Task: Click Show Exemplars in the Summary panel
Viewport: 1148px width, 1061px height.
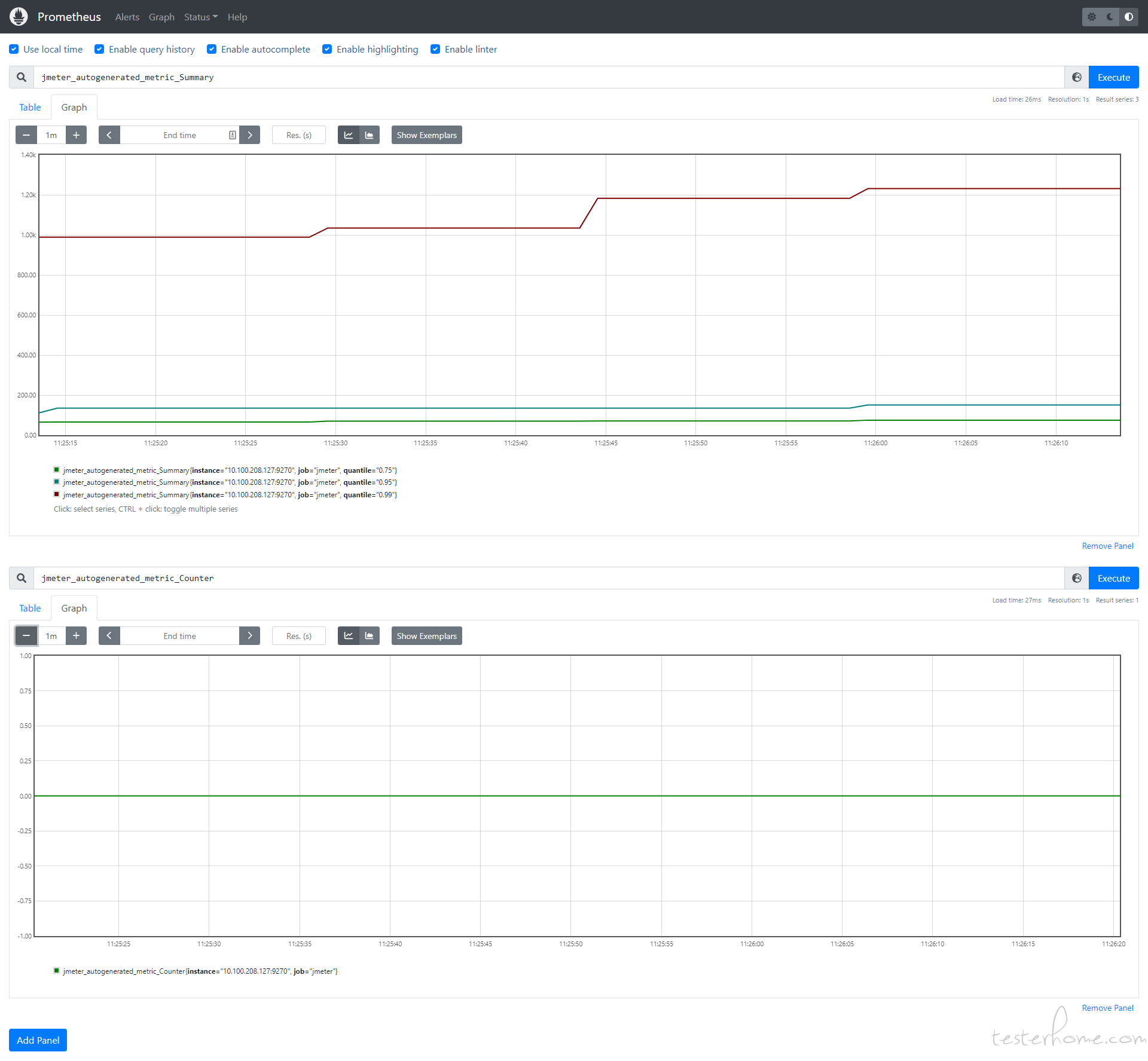Action: (427, 135)
